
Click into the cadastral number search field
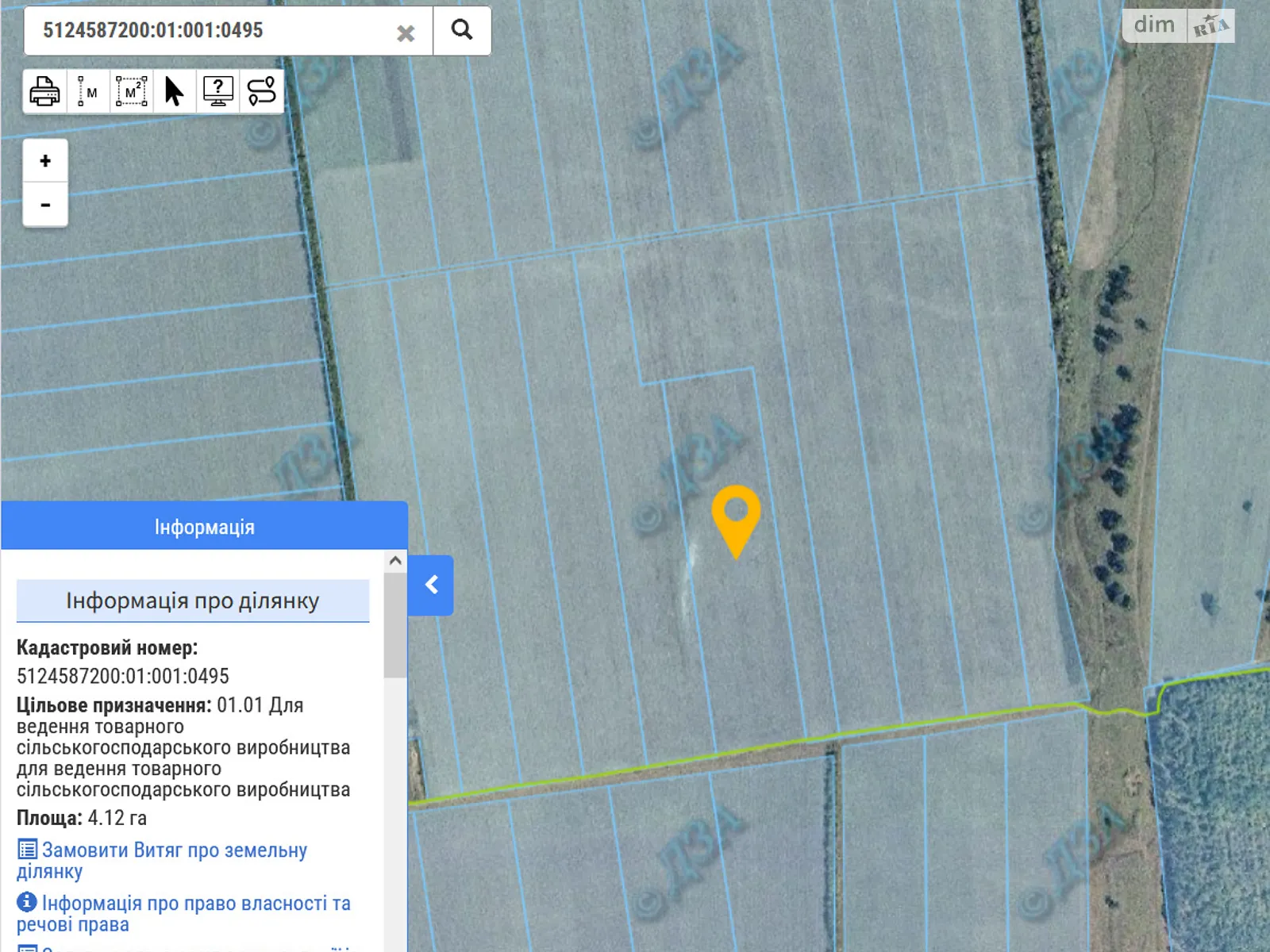pyautogui.click(x=206, y=31)
